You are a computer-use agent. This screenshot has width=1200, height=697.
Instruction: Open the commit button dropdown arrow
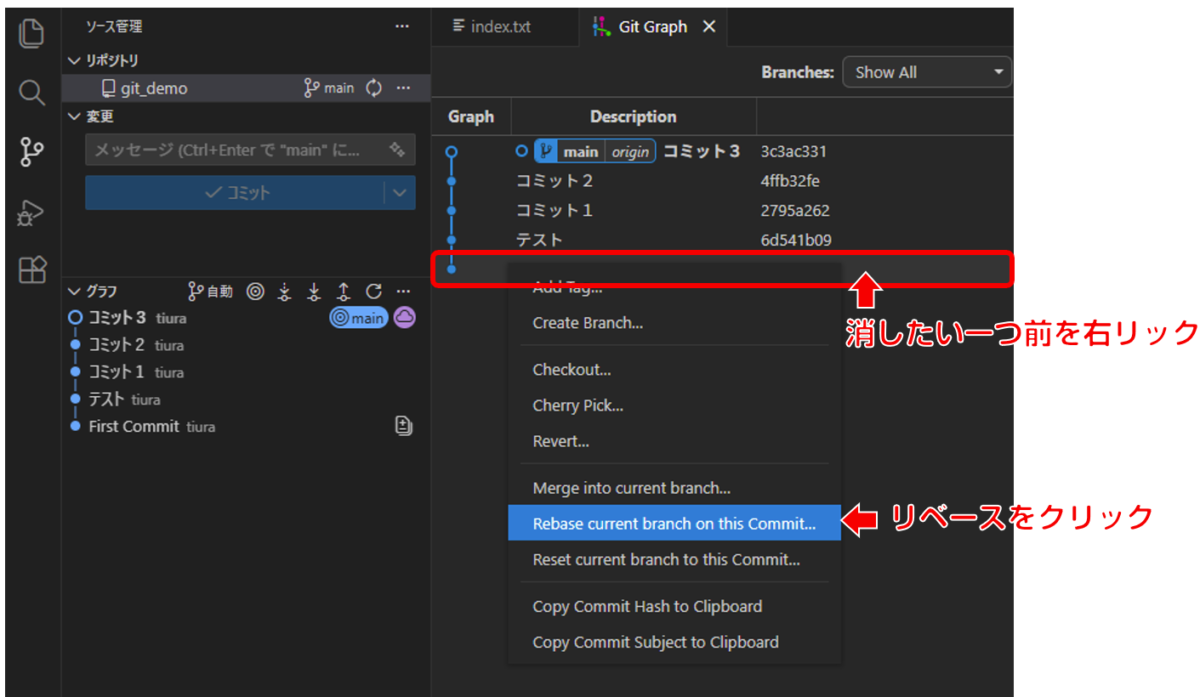click(400, 193)
